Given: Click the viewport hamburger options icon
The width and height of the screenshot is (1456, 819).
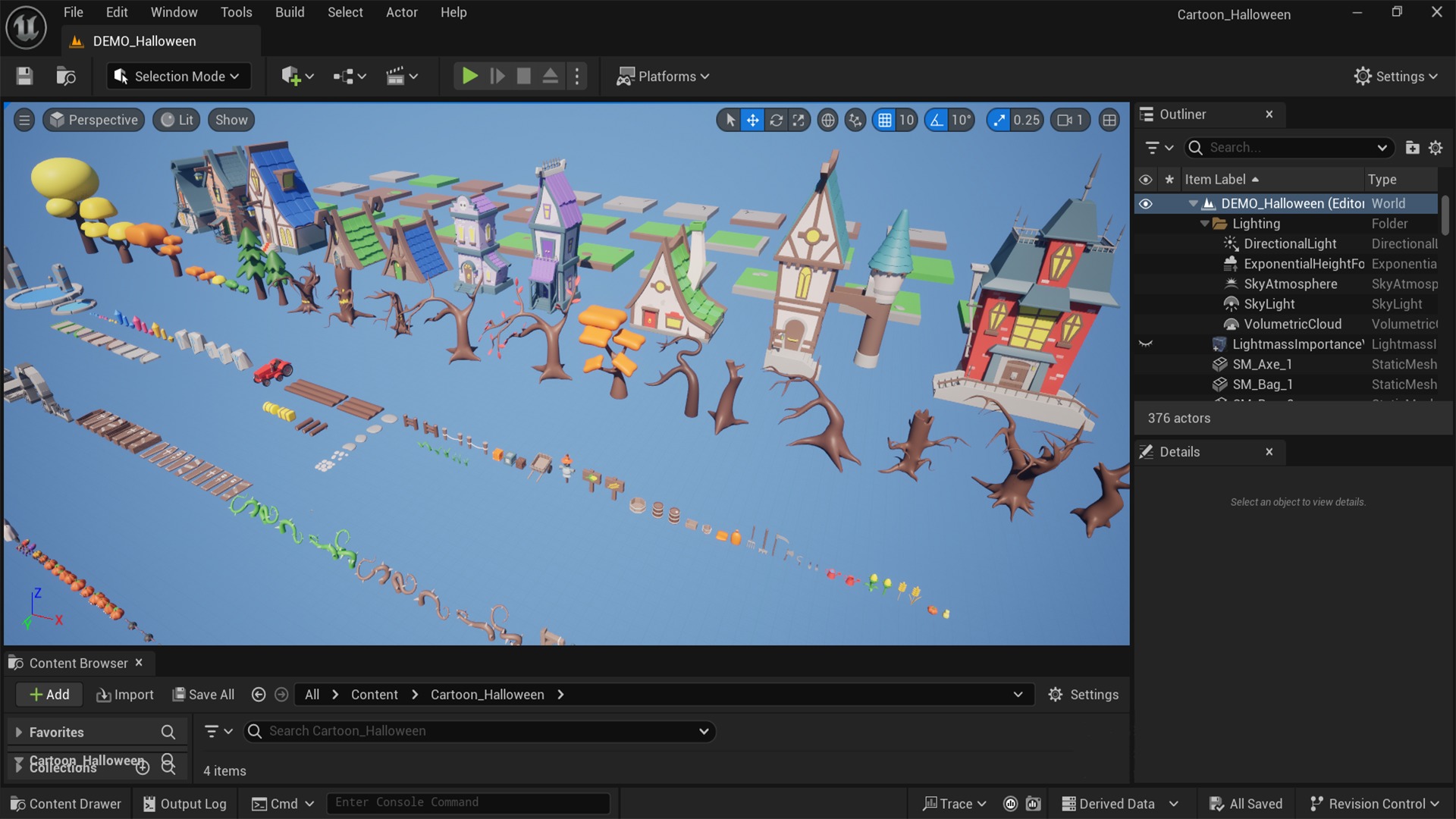Looking at the screenshot, I should tap(24, 120).
